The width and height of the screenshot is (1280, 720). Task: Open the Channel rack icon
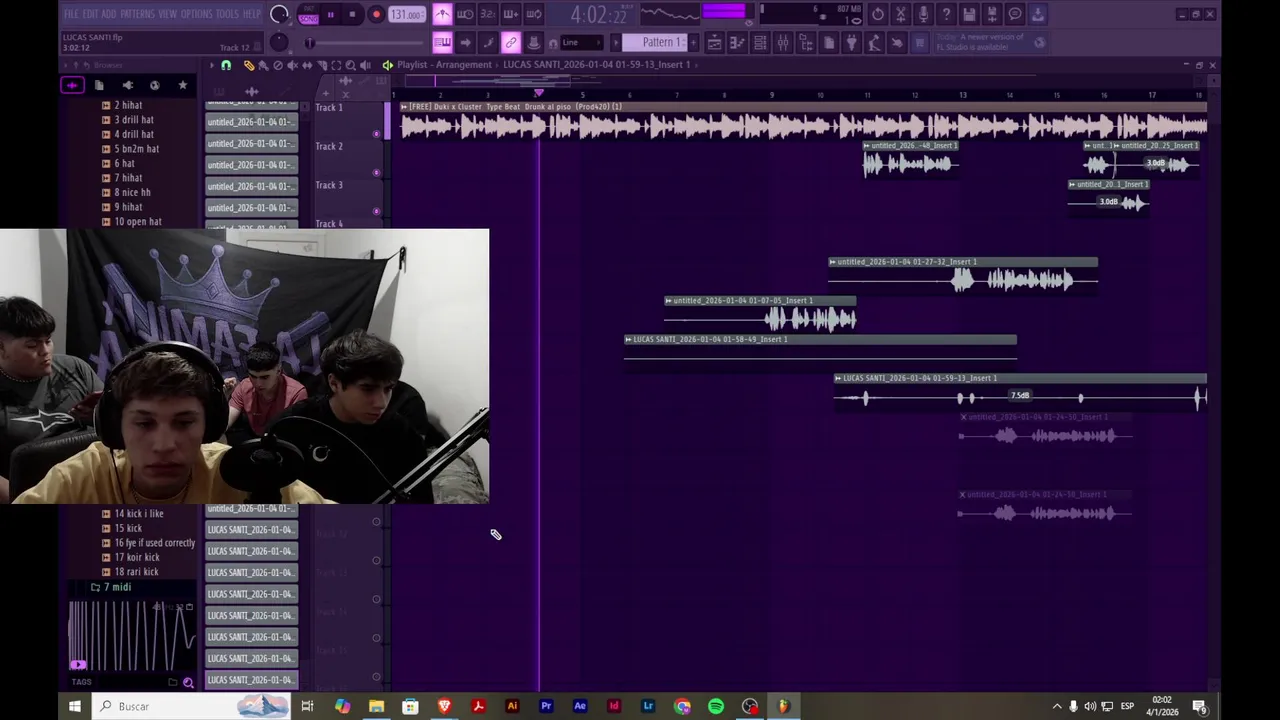[760, 42]
